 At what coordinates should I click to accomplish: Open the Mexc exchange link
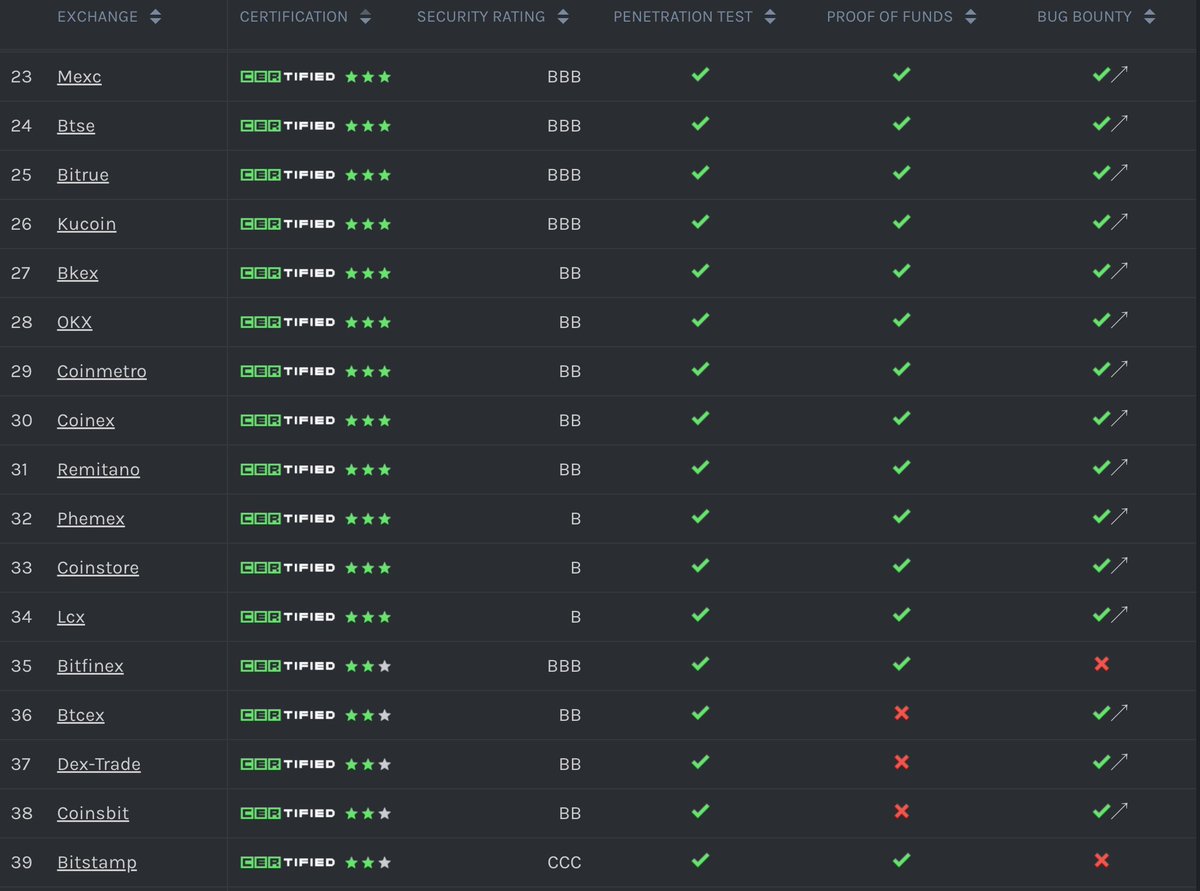[x=80, y=77]
